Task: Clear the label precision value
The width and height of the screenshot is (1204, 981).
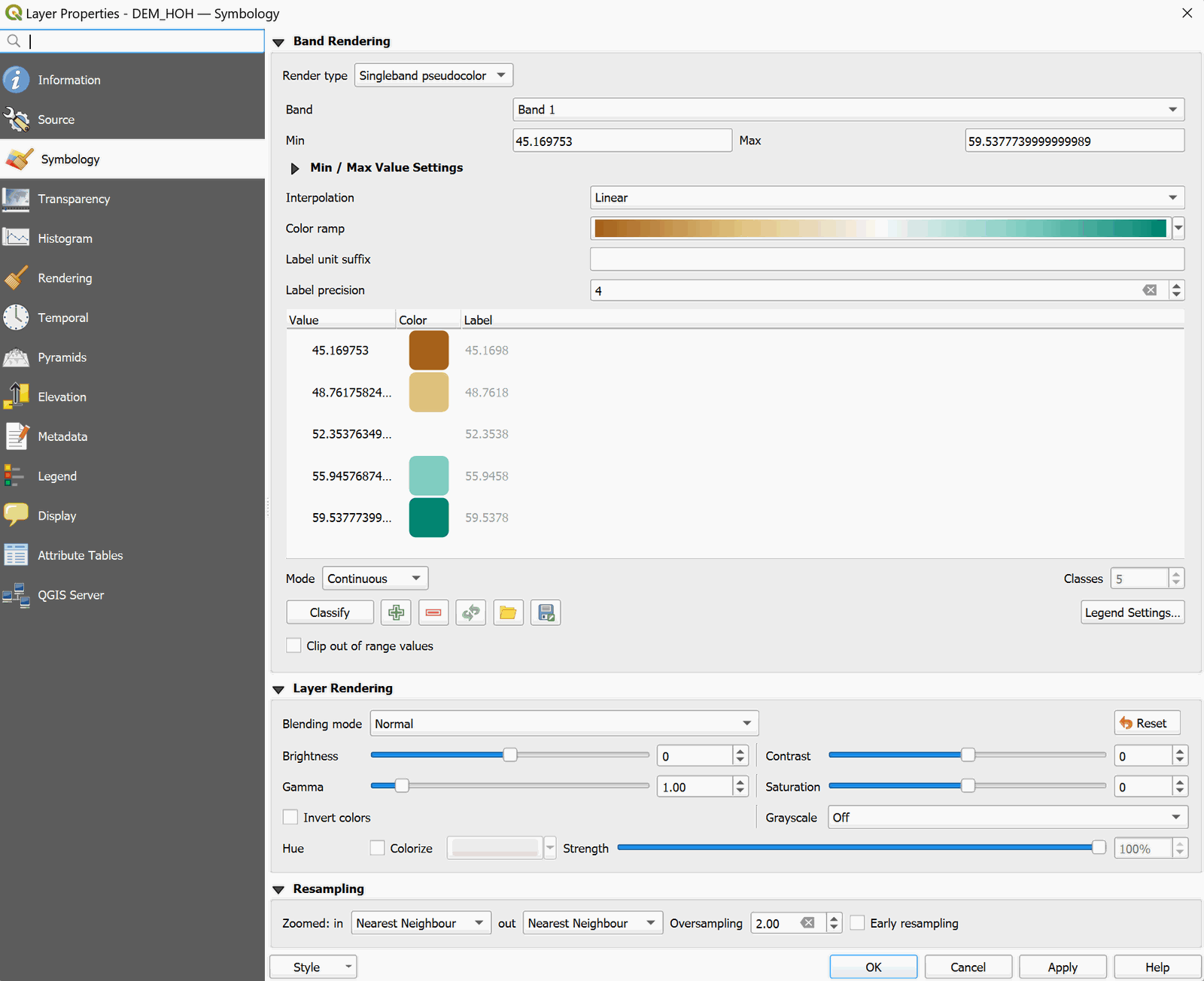Action: 1150,290
